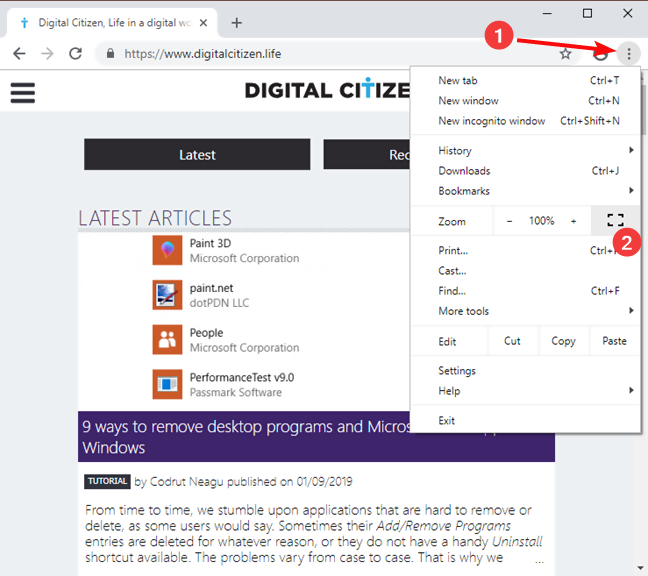Choose Find from the menu
The height and width of the screenshot is (576, 648).
[x=526, y=291]
